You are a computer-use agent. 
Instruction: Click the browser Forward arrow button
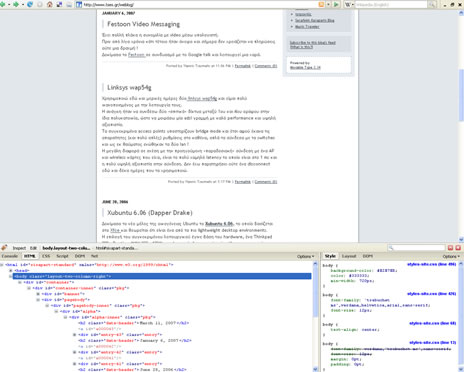pos(16,4)
